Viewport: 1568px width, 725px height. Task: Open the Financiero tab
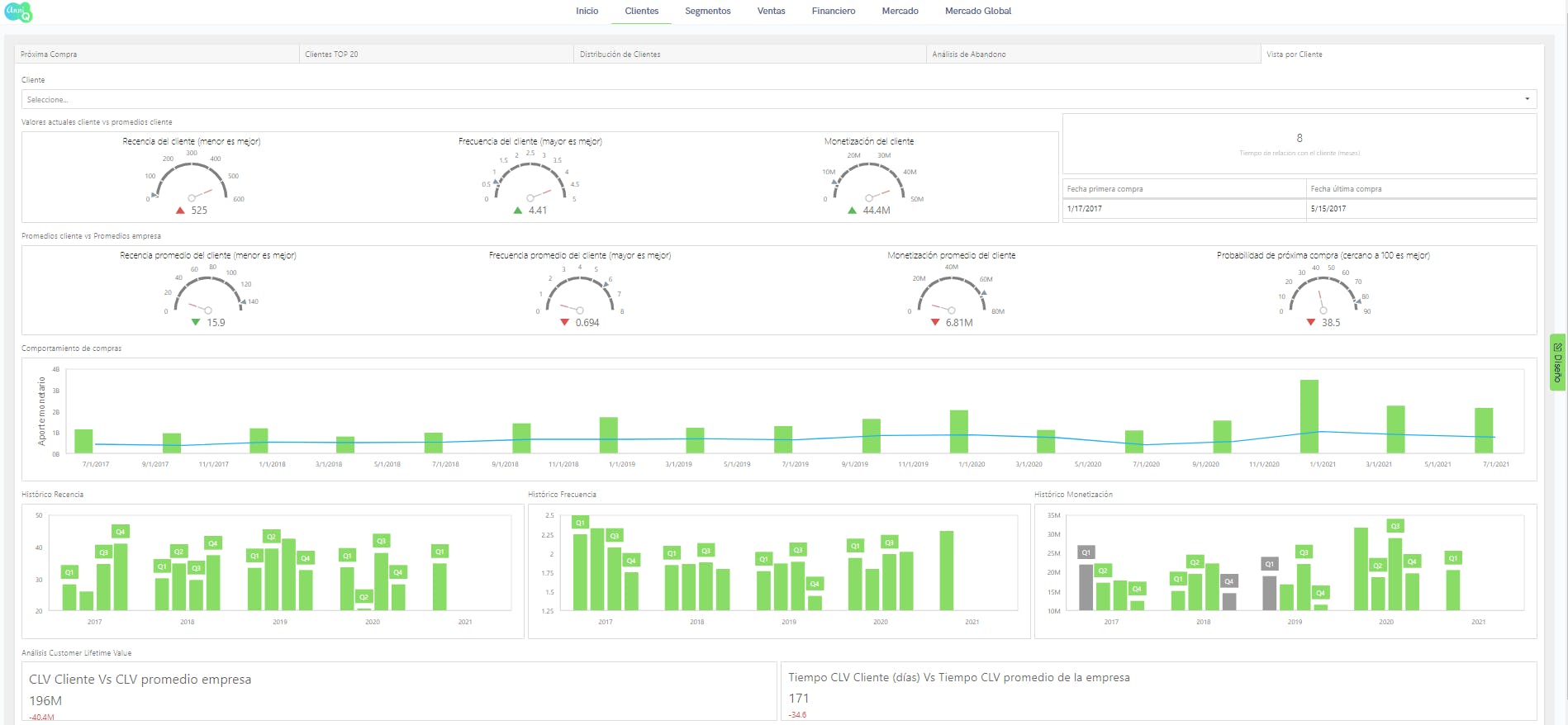click(834, 12)
